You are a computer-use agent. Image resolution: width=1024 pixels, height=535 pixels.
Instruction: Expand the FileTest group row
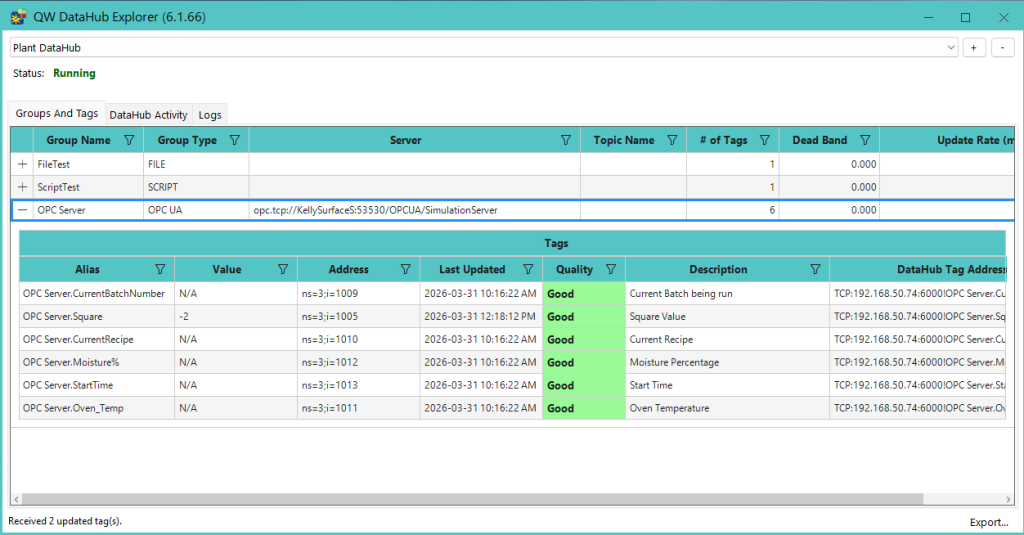point(22,164)
